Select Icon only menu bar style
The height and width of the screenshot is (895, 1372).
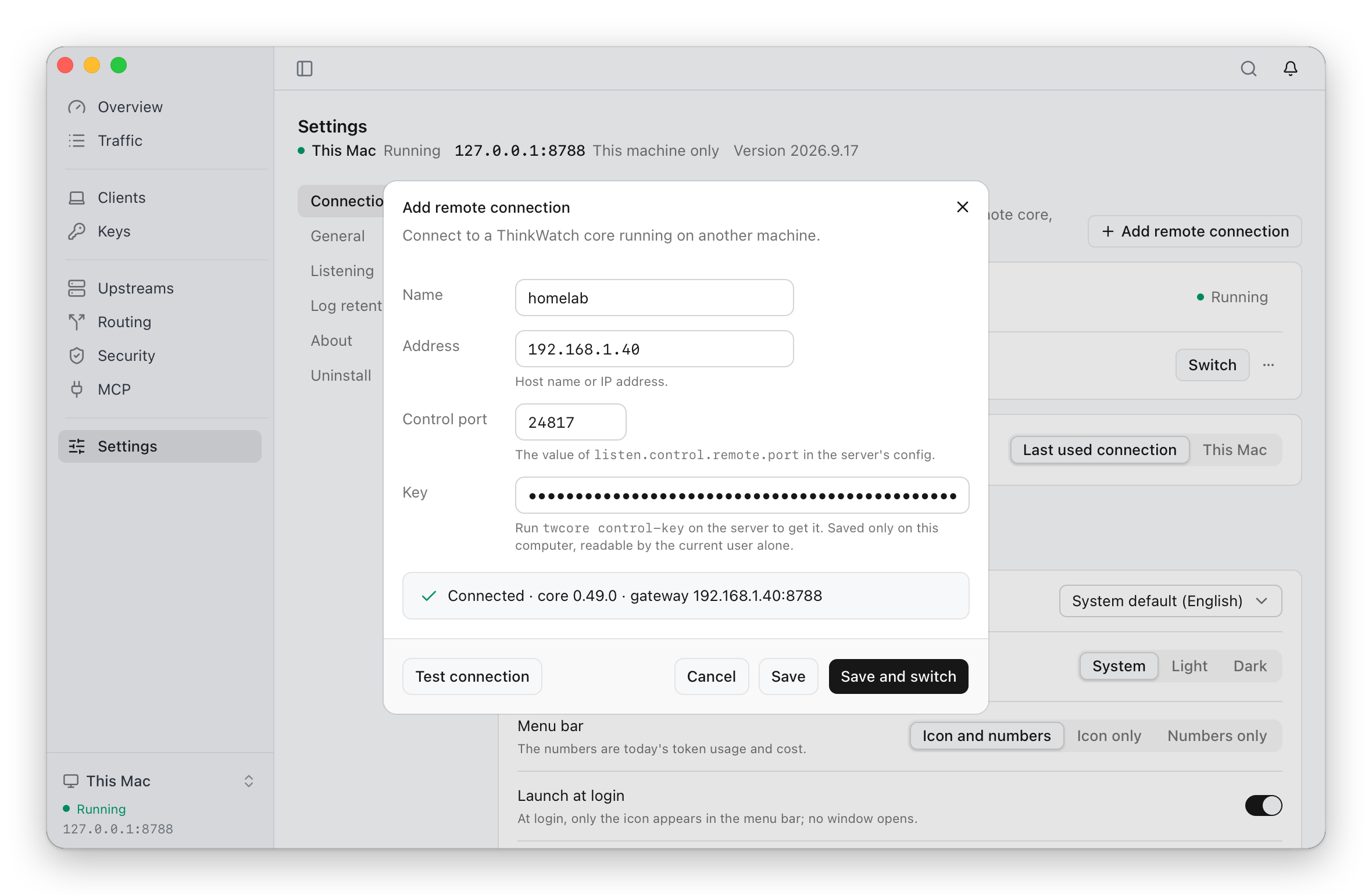pyautogui.click(x=1109, y=736)
